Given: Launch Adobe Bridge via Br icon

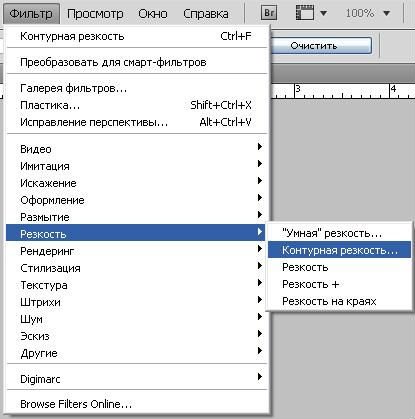Looking at the screenshot, I should [x=269, y=13].
